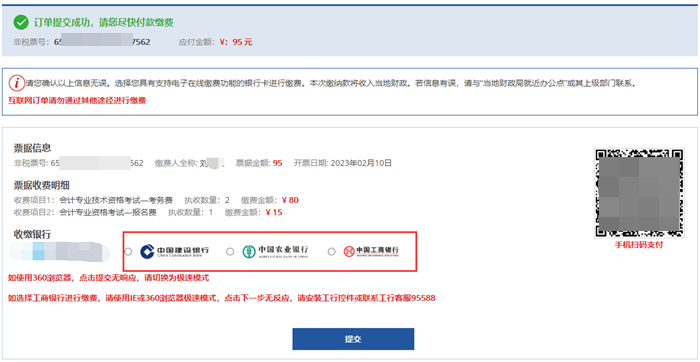Select the China Construction Bank radio button
The height and width of the screenshot is (362, 700).
128,252
